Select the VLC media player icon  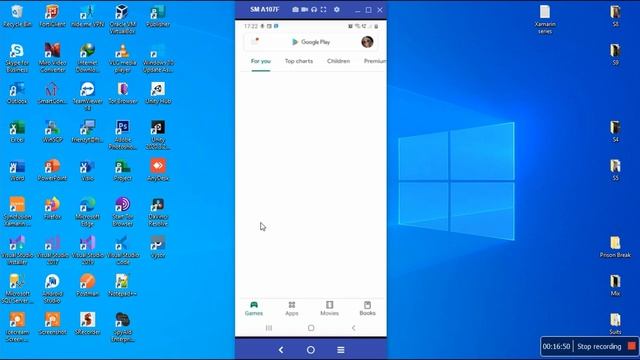click(x=122, y=58)
